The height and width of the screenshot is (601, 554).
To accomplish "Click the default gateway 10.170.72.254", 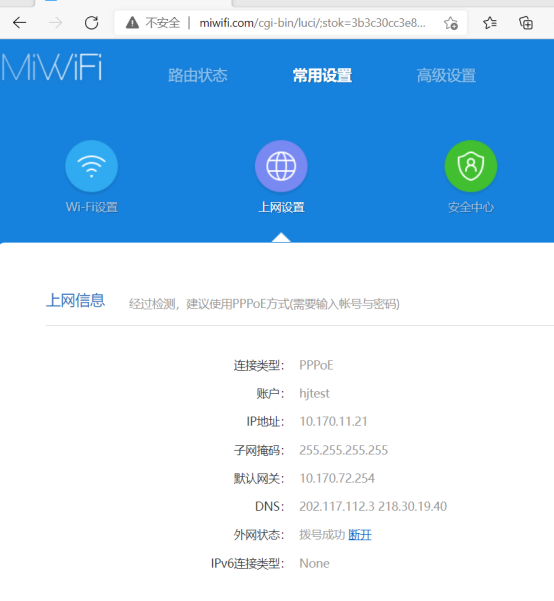I will click(x=337, y=478).
